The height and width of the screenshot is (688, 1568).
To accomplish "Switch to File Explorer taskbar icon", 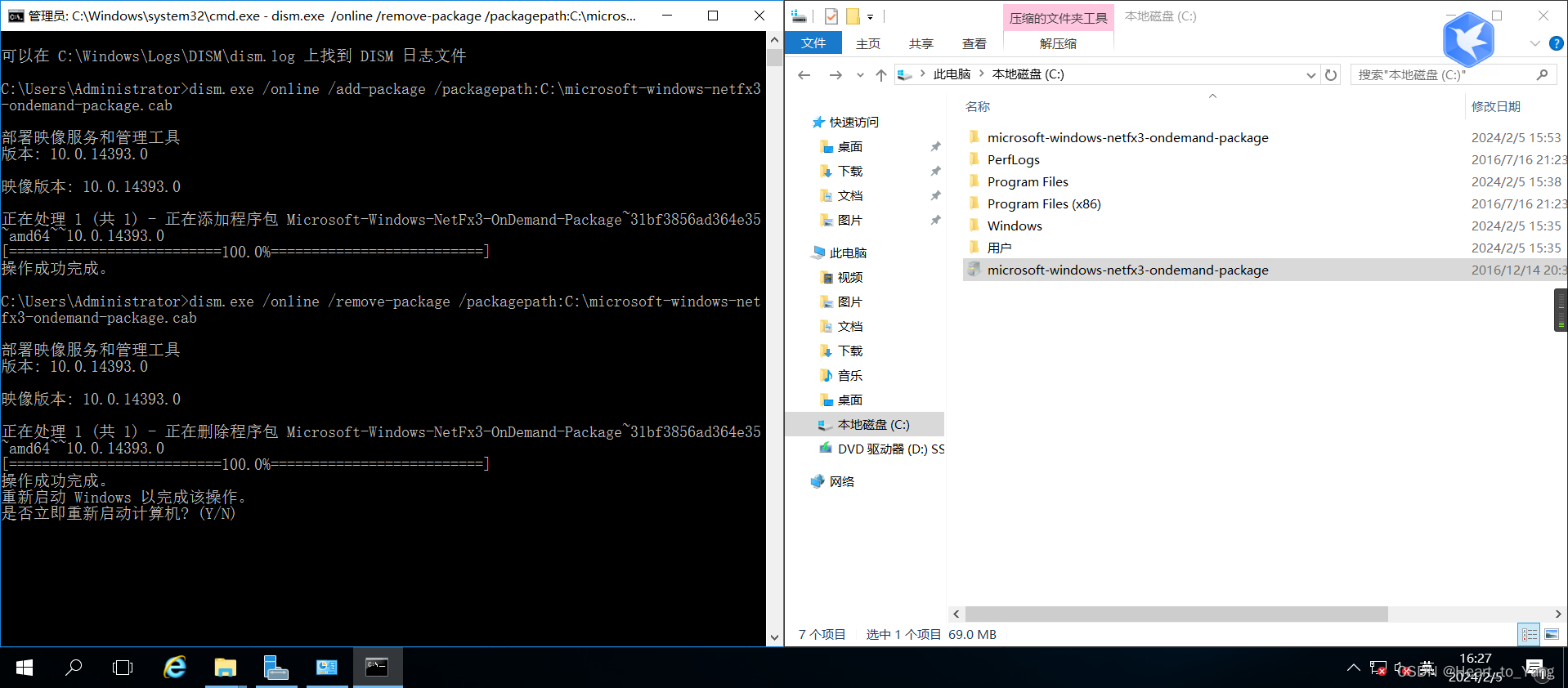I will coord(225,668).
